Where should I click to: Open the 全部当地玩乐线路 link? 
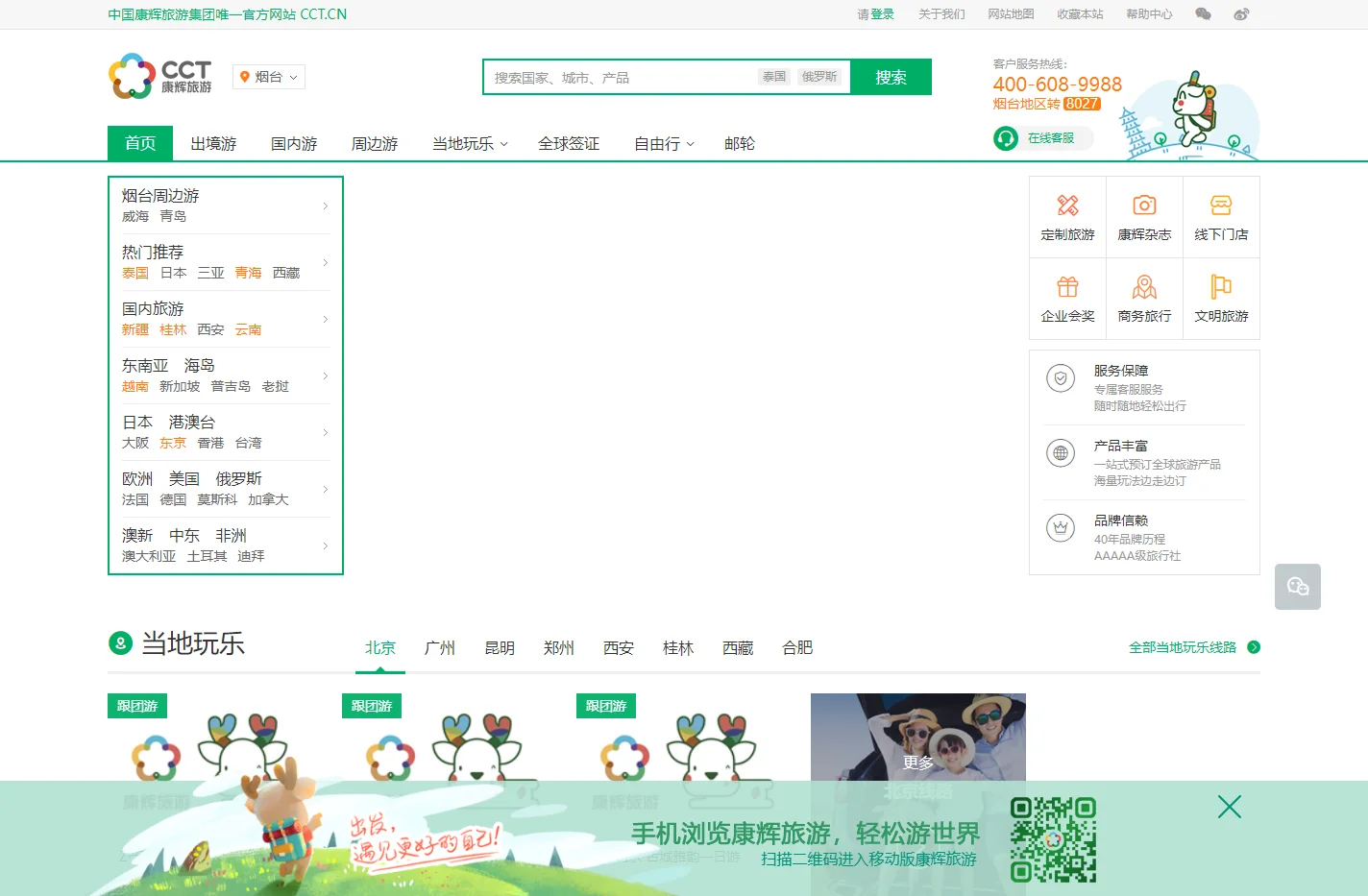(1183, 647)
